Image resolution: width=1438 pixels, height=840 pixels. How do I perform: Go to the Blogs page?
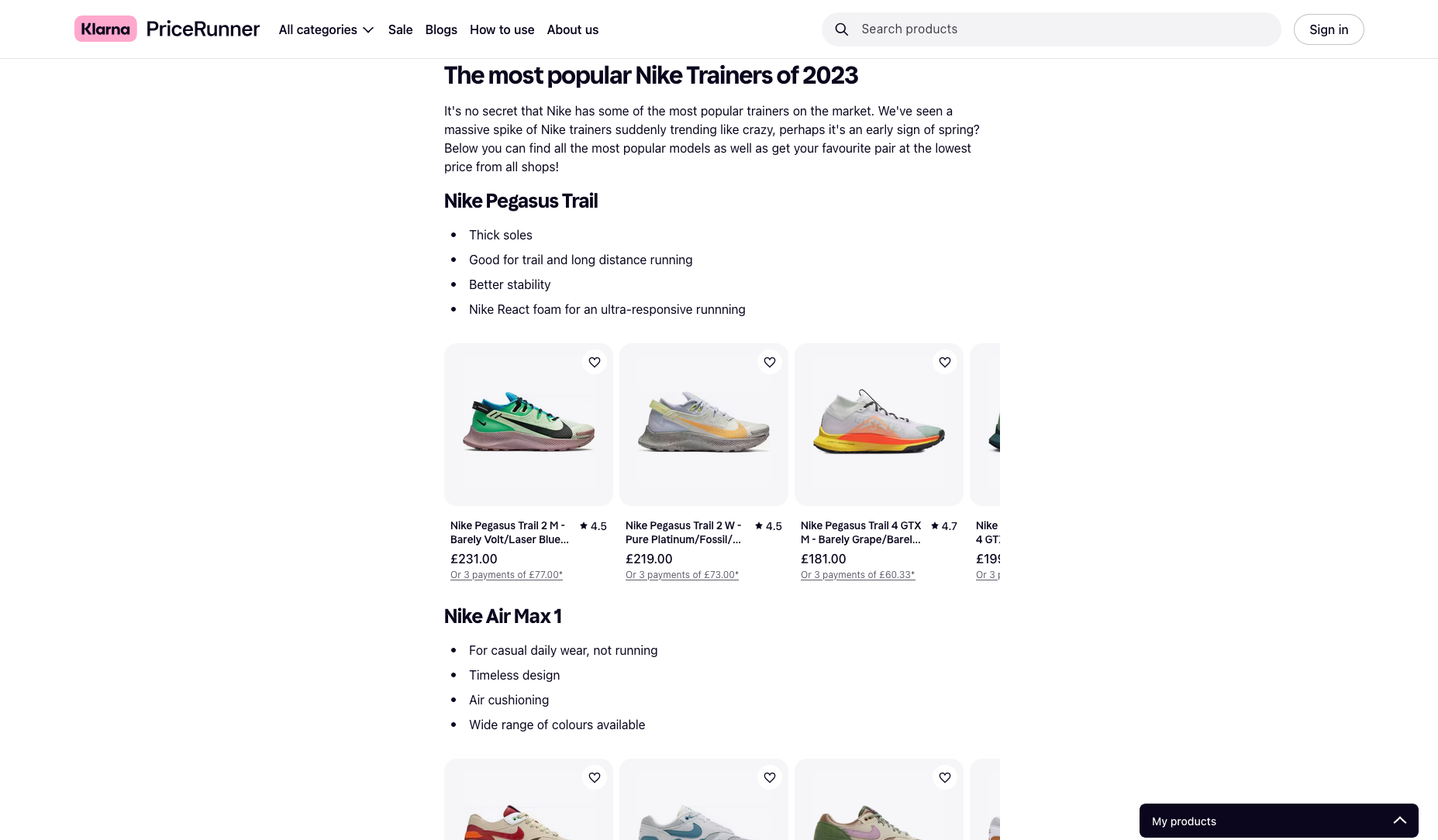(x=441, y=29)
